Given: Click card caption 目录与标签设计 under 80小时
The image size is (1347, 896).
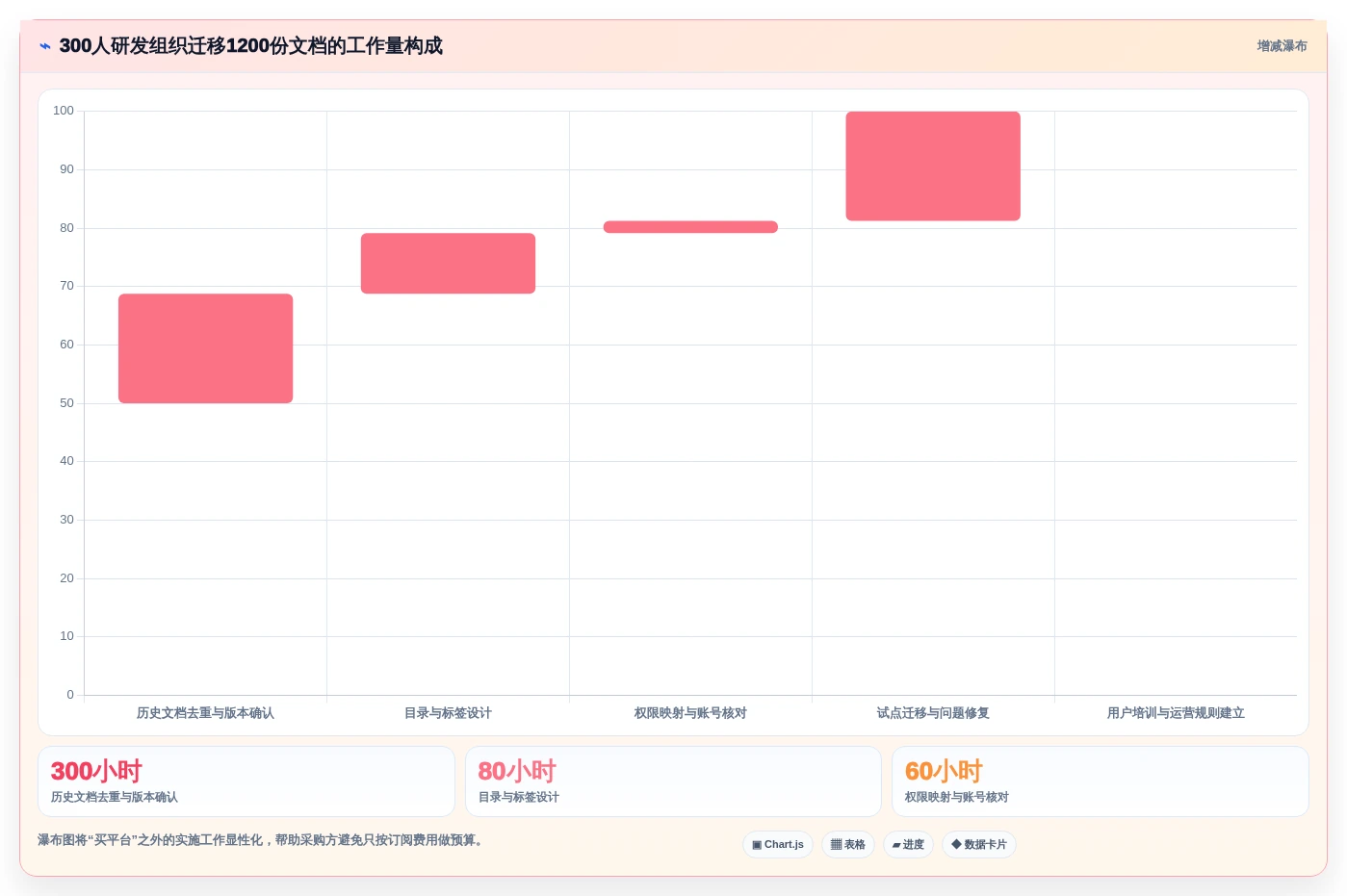Looking at the screenshot, I should [519, 797].
